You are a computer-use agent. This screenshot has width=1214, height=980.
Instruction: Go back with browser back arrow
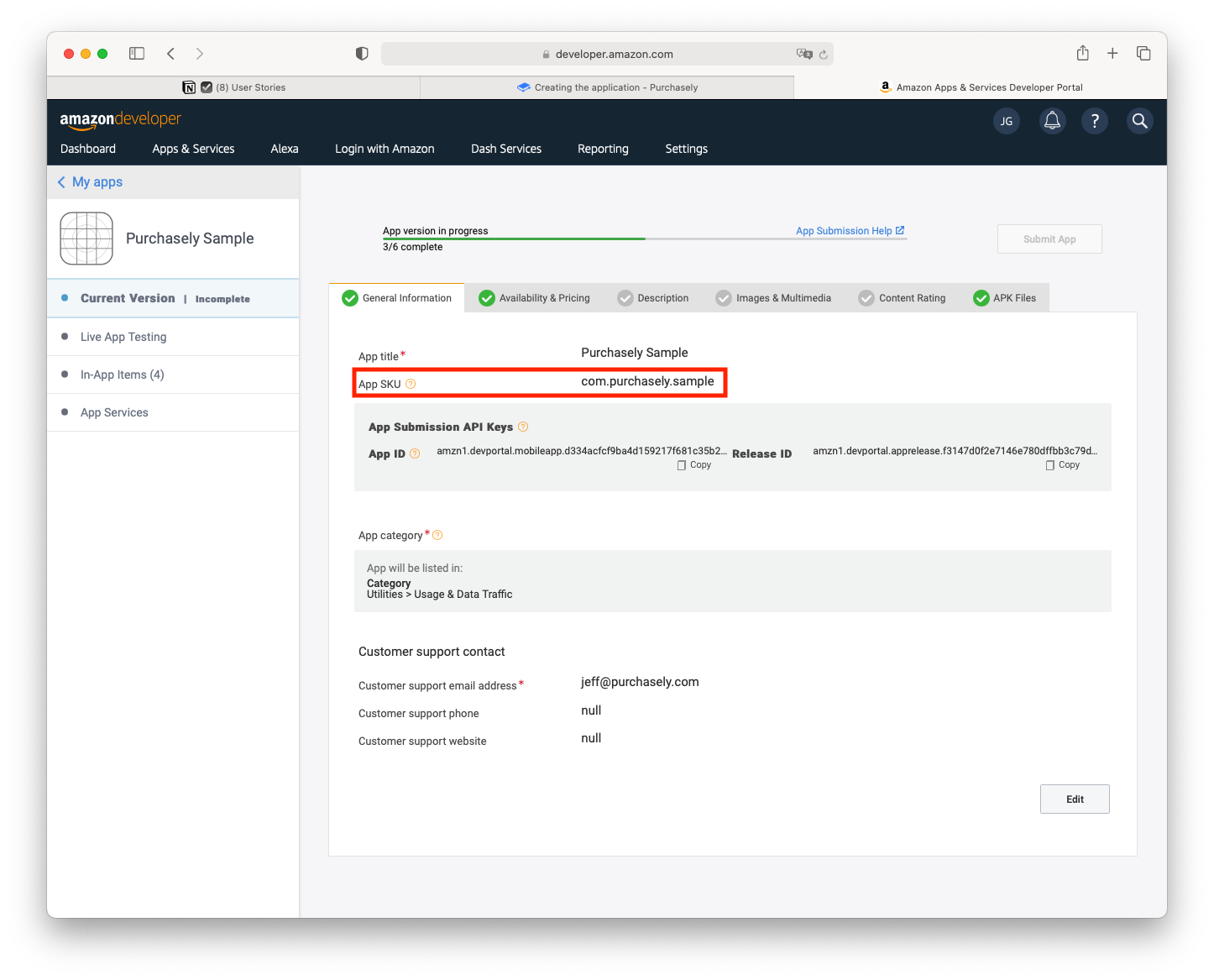pyautogui.click(x=170, y=54)
